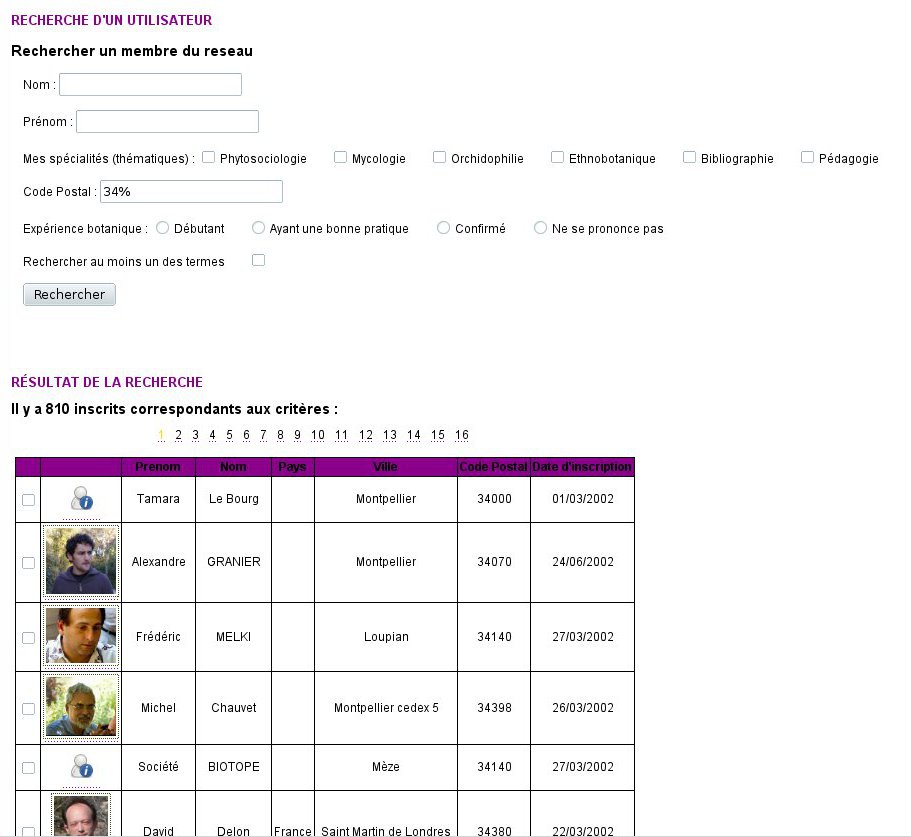Viewport: 911px width, 837px height.
Task: View Frédéric MELKI's photo thumbnail
Action: coord(81,636)
